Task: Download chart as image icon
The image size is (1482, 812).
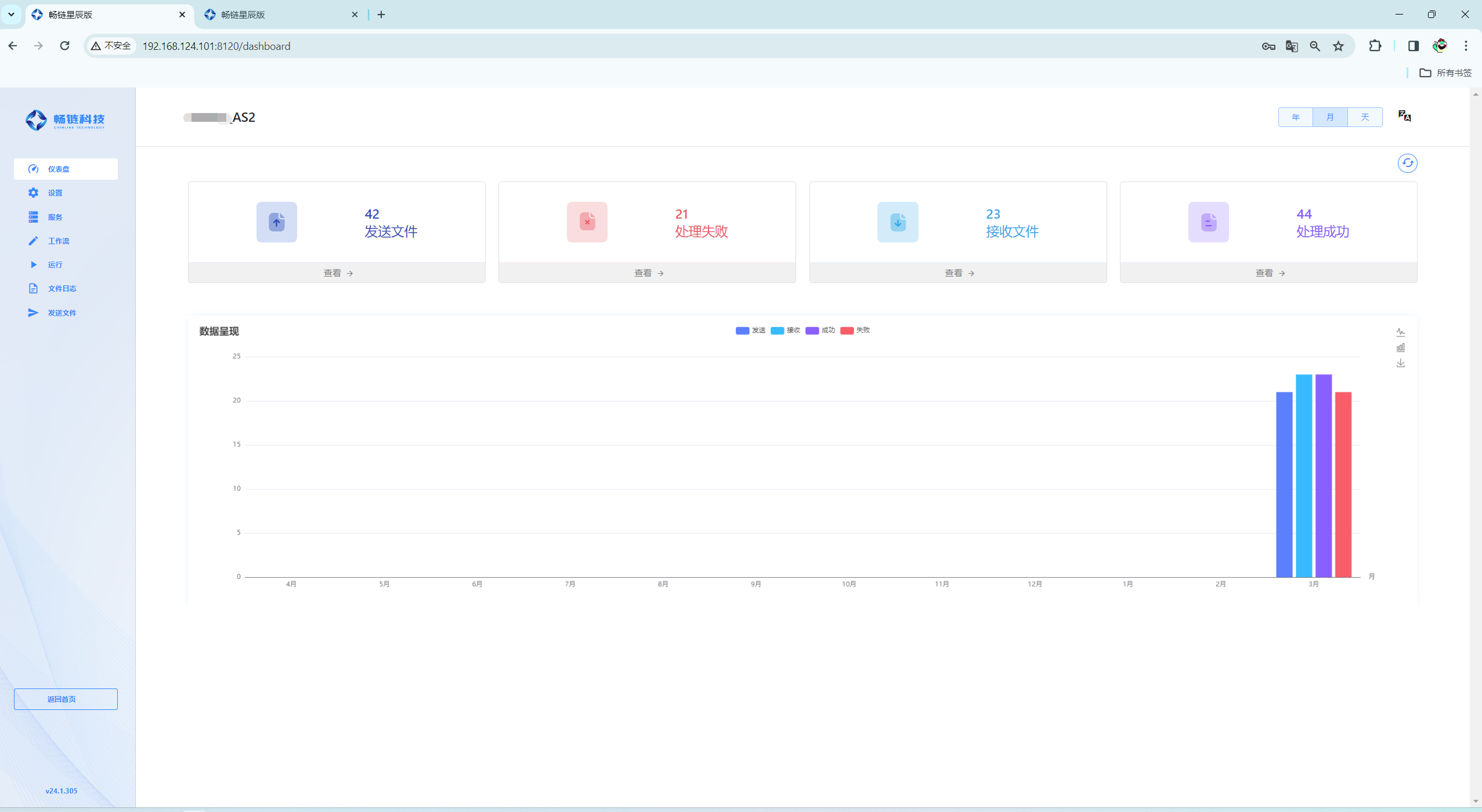Action: [1400, 363]
